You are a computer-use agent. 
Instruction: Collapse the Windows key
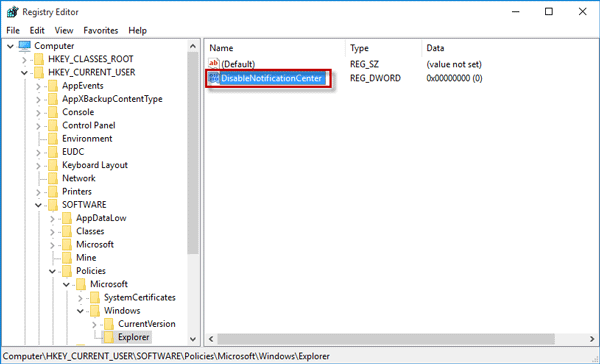coord(80,311)
